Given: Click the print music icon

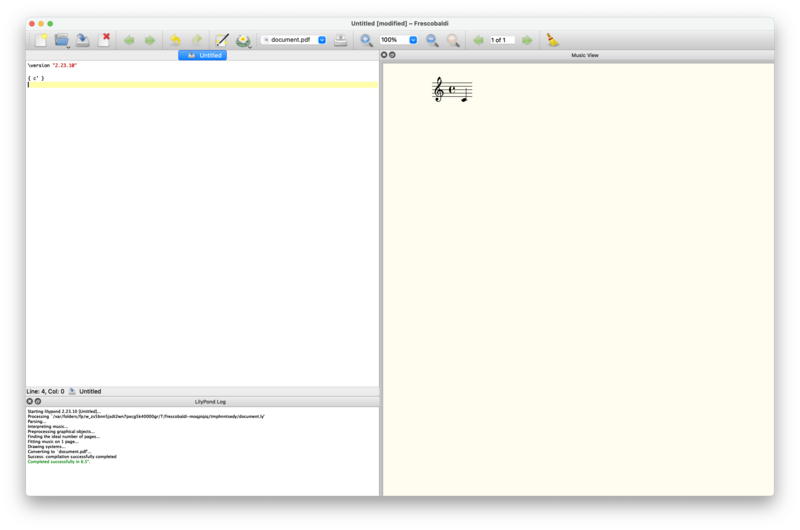Looking at the screenshot, I should pos(341,40).
